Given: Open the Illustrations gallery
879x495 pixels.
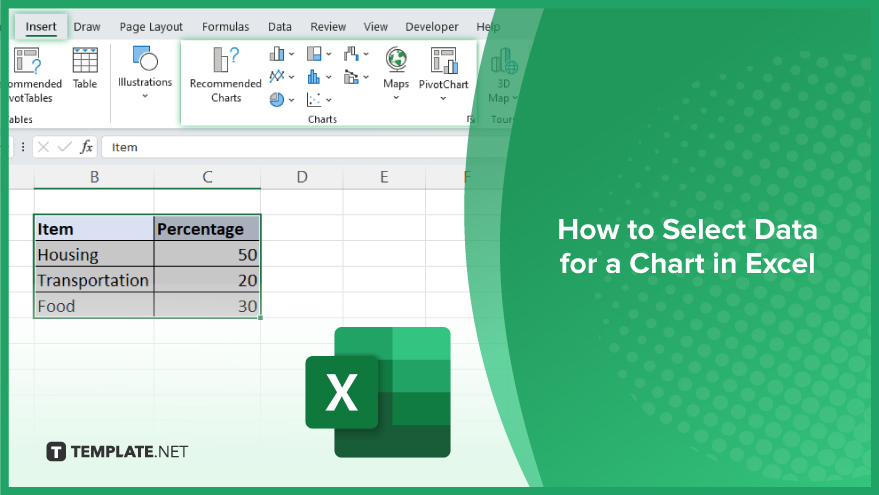Looking at the screenshot, I should [x=145, y=73].
